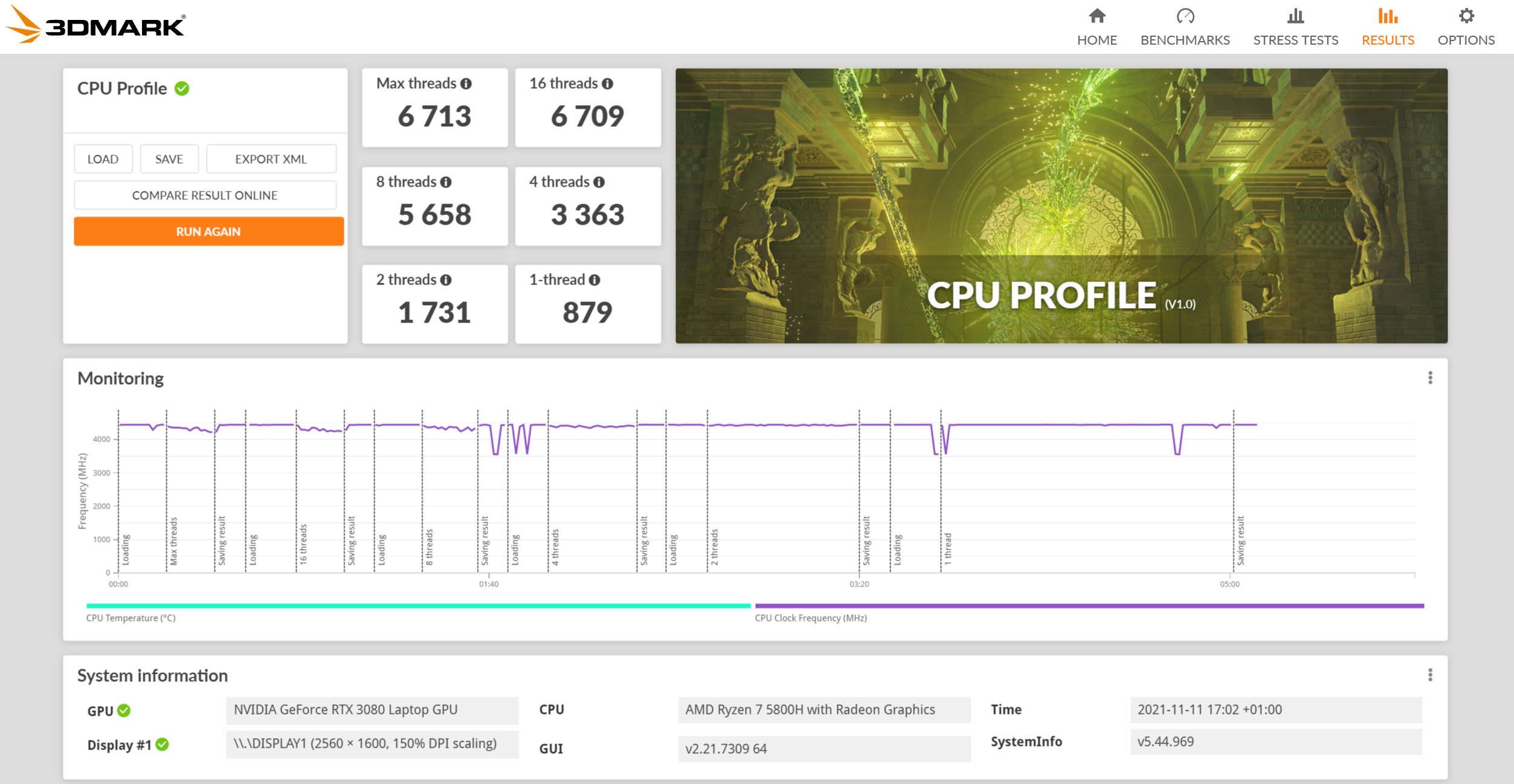Switch to the Stress Tests tab
This screenshot has height=784, width=1514.
(x=1295, y=27)
